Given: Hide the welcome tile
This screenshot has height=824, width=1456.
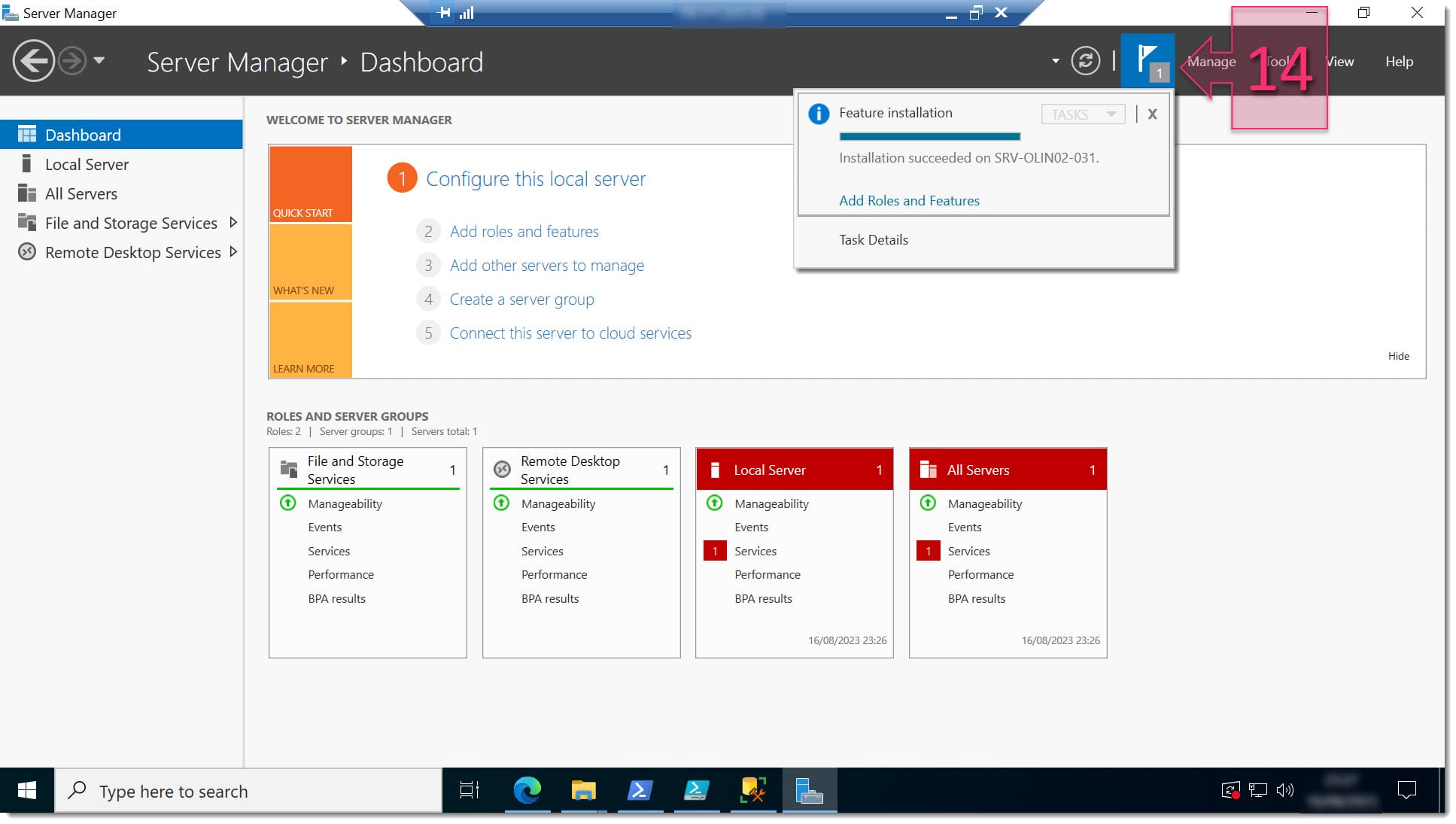Looking at the screenshot, I should (1399, 356).
